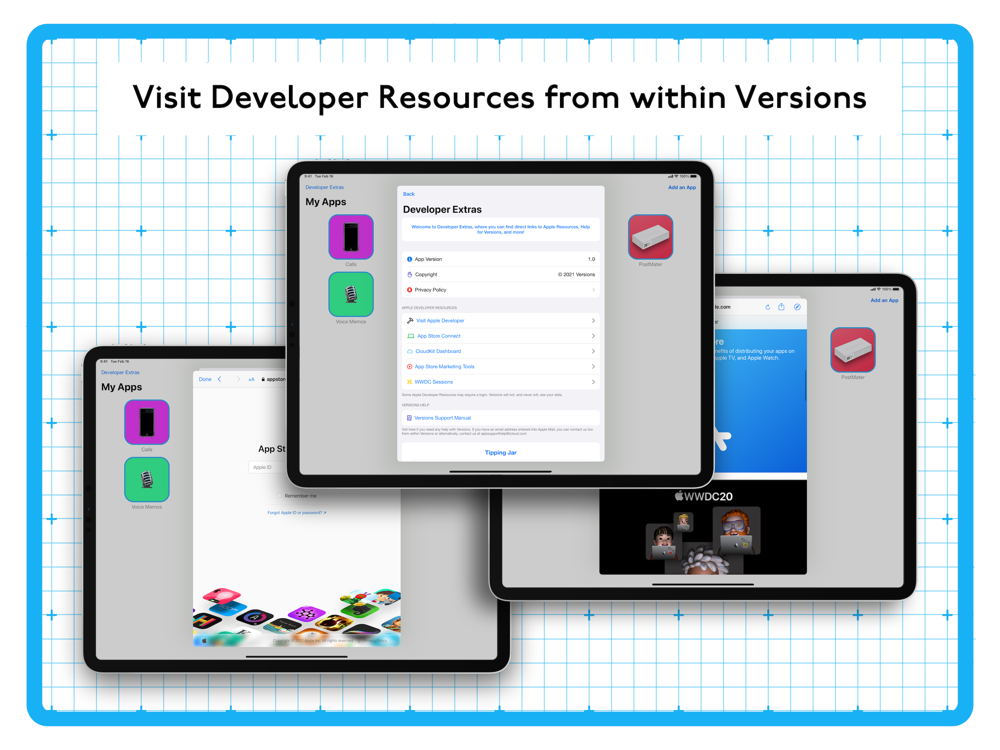Open App Store Connect link
This screenshot has height=750, width=1000.
pos(439,336)
